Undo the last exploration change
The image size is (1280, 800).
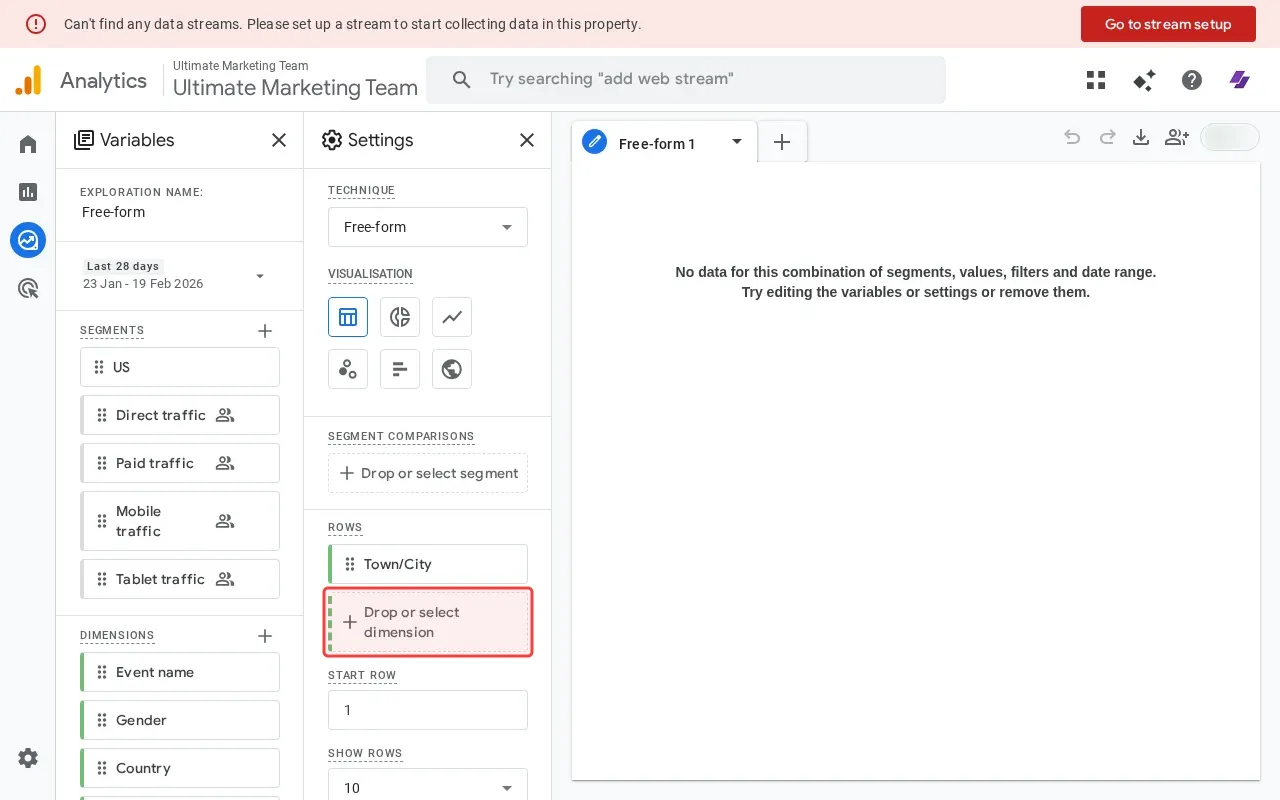(1072, 137)
